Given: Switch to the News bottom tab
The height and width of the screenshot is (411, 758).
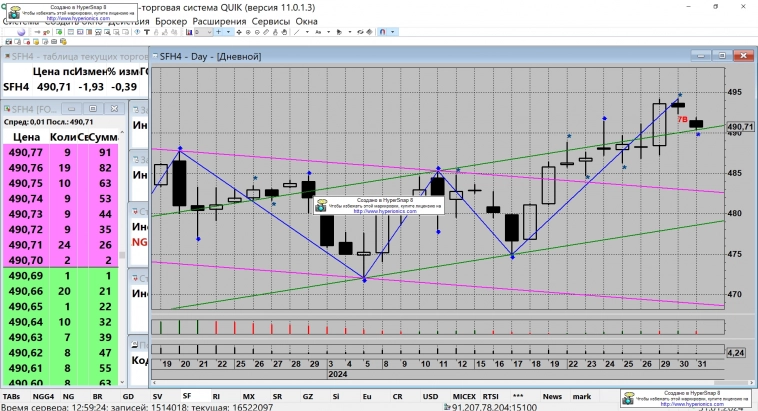Looking at the screenshot, I should tap(551, 397).
